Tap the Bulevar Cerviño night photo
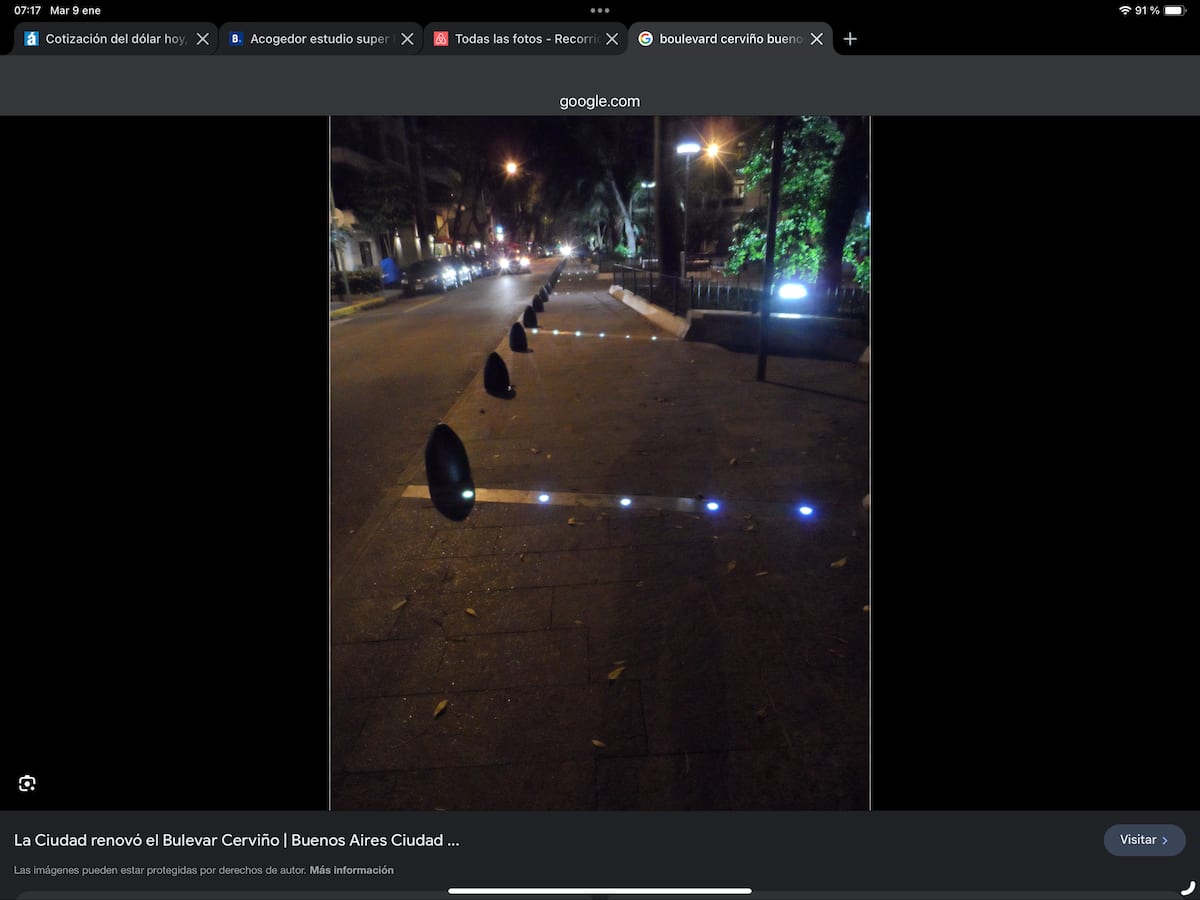1200x900 pixels. 600,462
